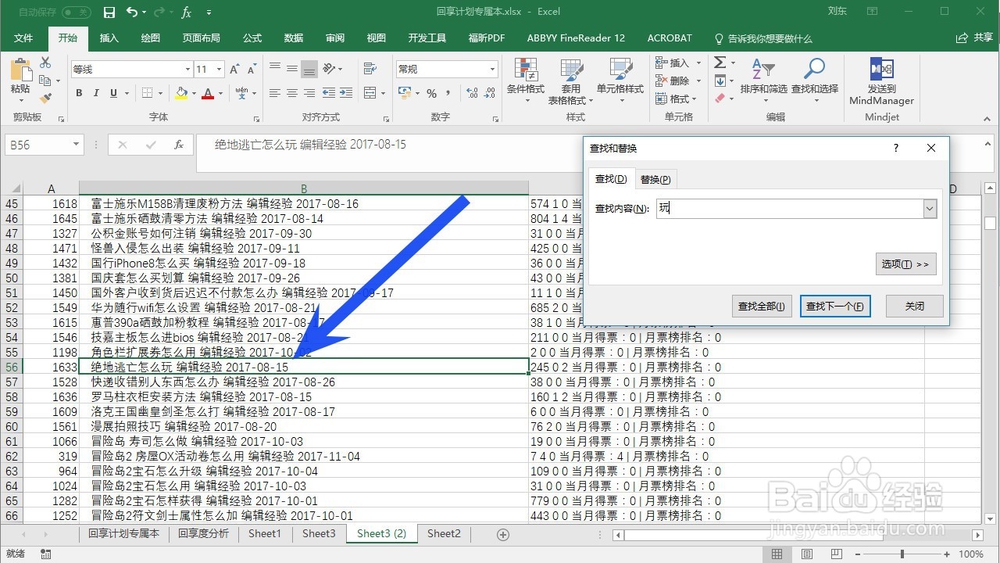Toggle Italic formatting
The width and height of the screenshot is (1000, 563).
pyautogui.click(x=96, y=93)
